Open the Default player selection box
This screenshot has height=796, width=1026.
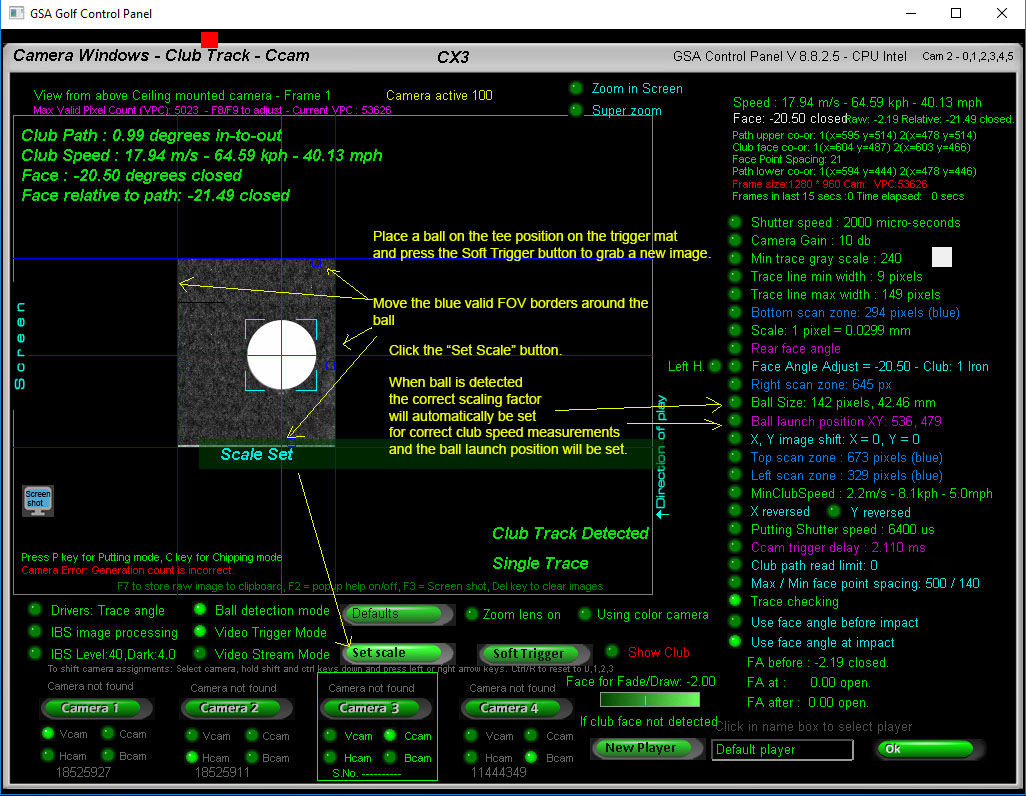pos(782,749)
